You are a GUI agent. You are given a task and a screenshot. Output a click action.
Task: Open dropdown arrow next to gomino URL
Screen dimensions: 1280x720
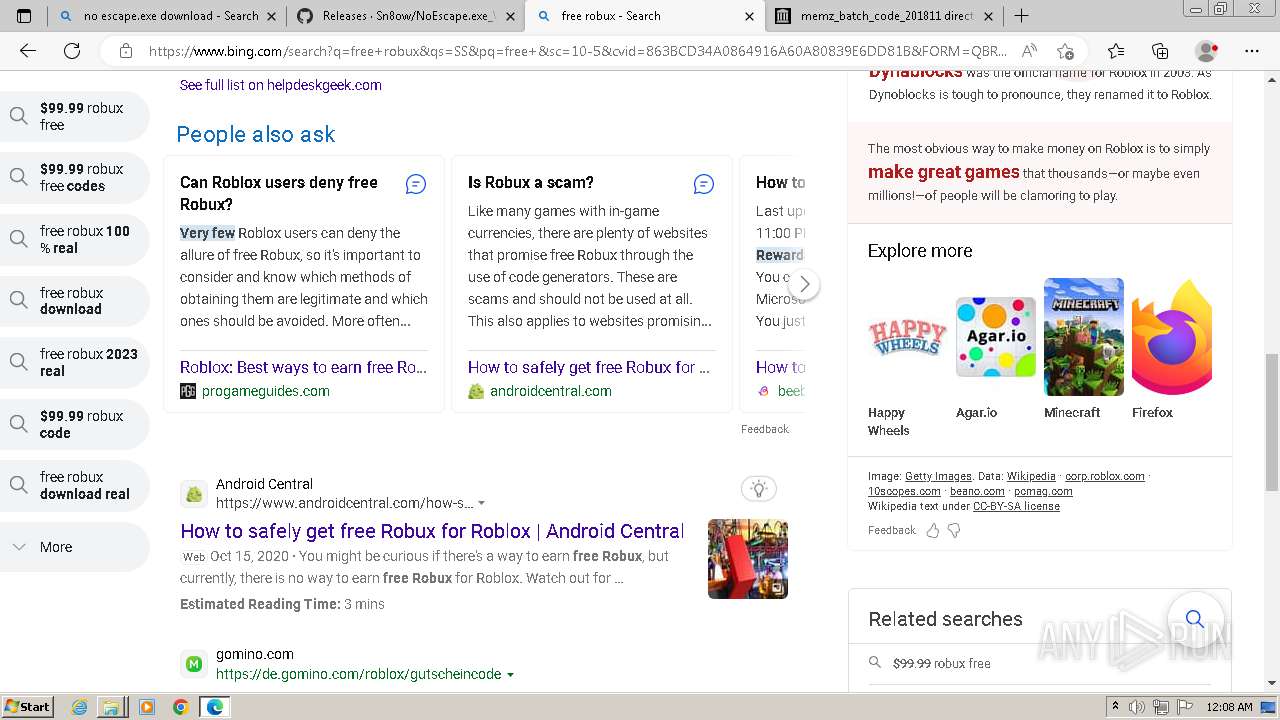(510, 675)
